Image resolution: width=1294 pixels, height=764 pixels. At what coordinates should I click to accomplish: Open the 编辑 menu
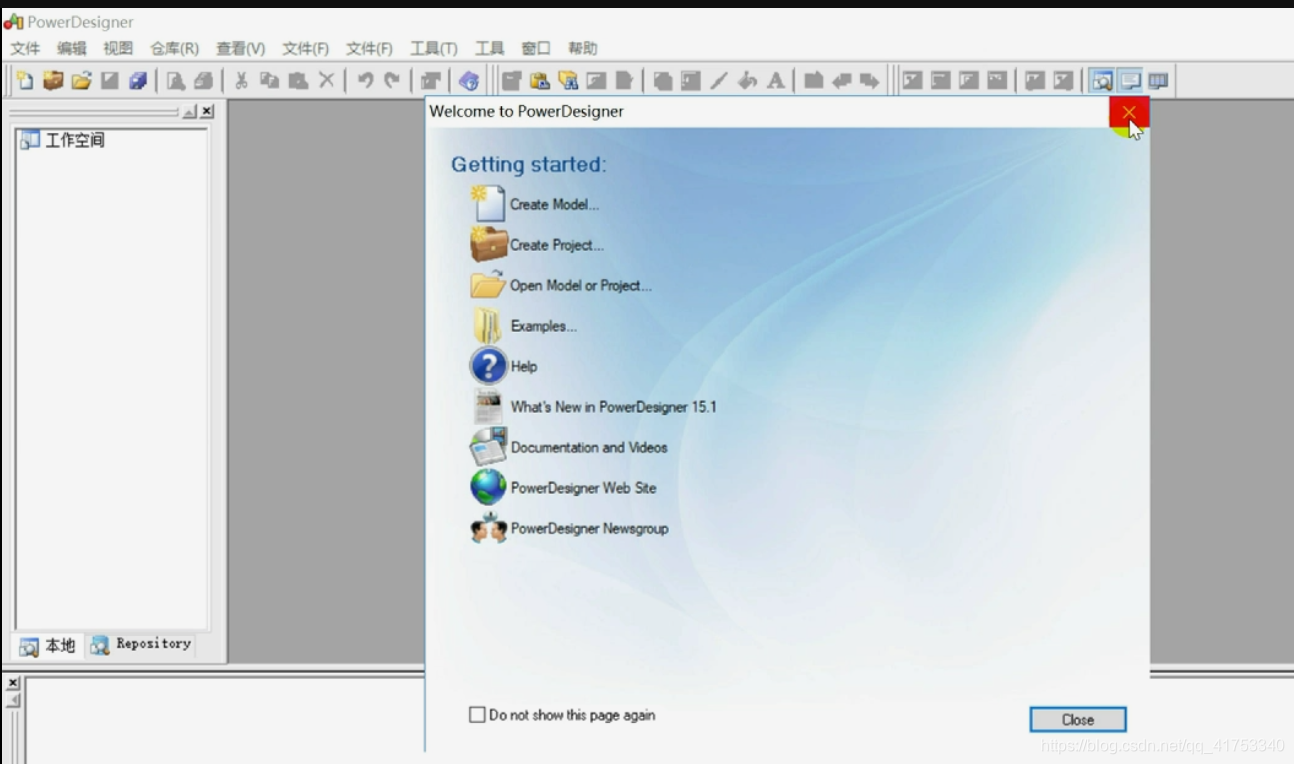point(72,48)
